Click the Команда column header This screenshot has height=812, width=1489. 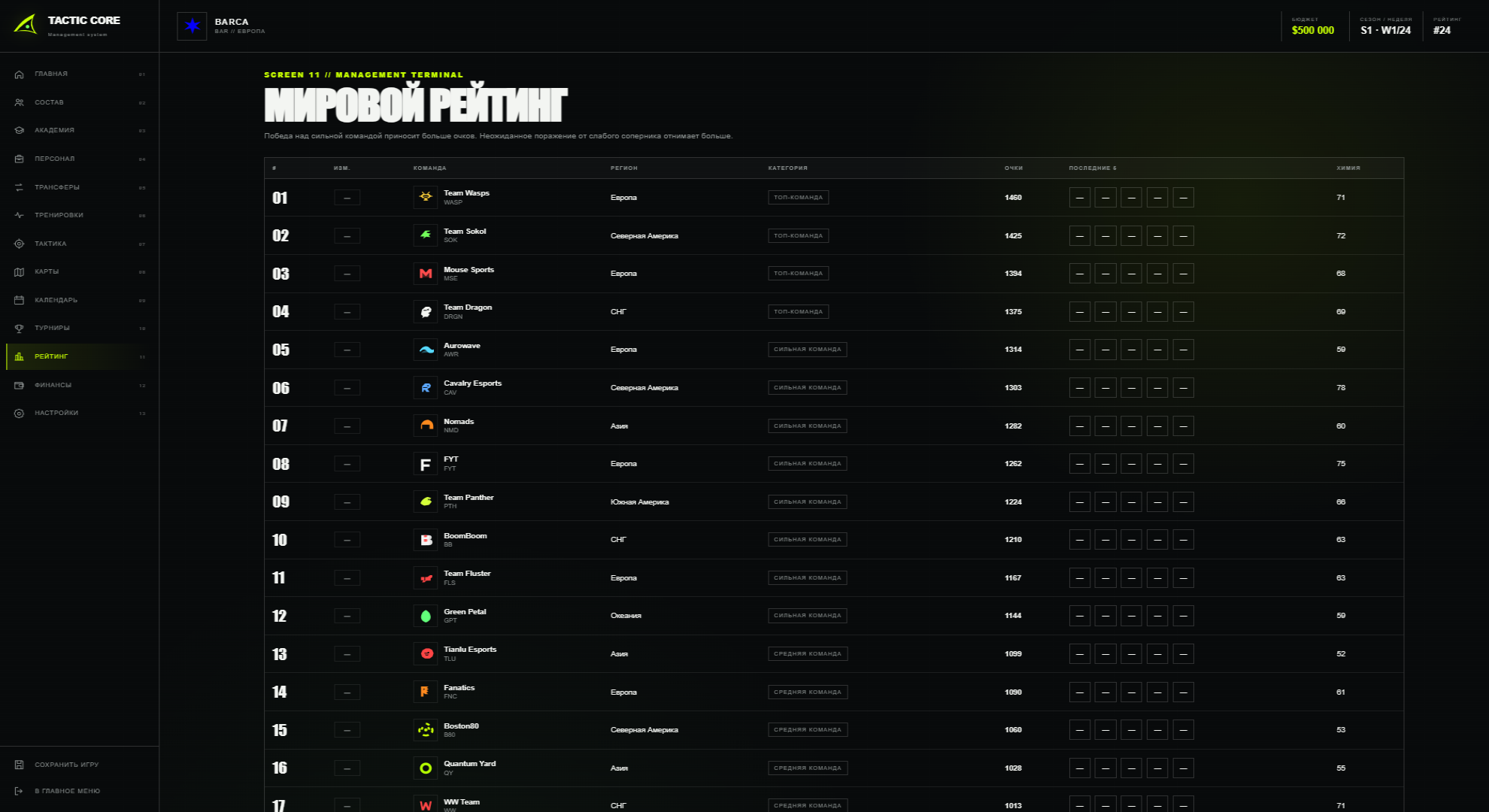pyautogui.click(x=430, y=168)
